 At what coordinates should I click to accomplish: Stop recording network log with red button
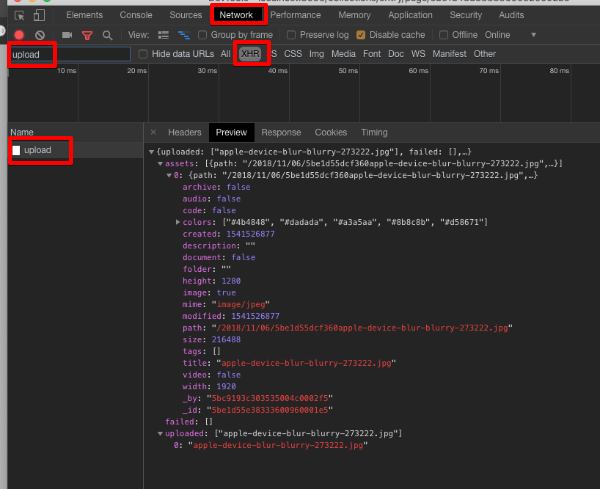click(19, 35)
